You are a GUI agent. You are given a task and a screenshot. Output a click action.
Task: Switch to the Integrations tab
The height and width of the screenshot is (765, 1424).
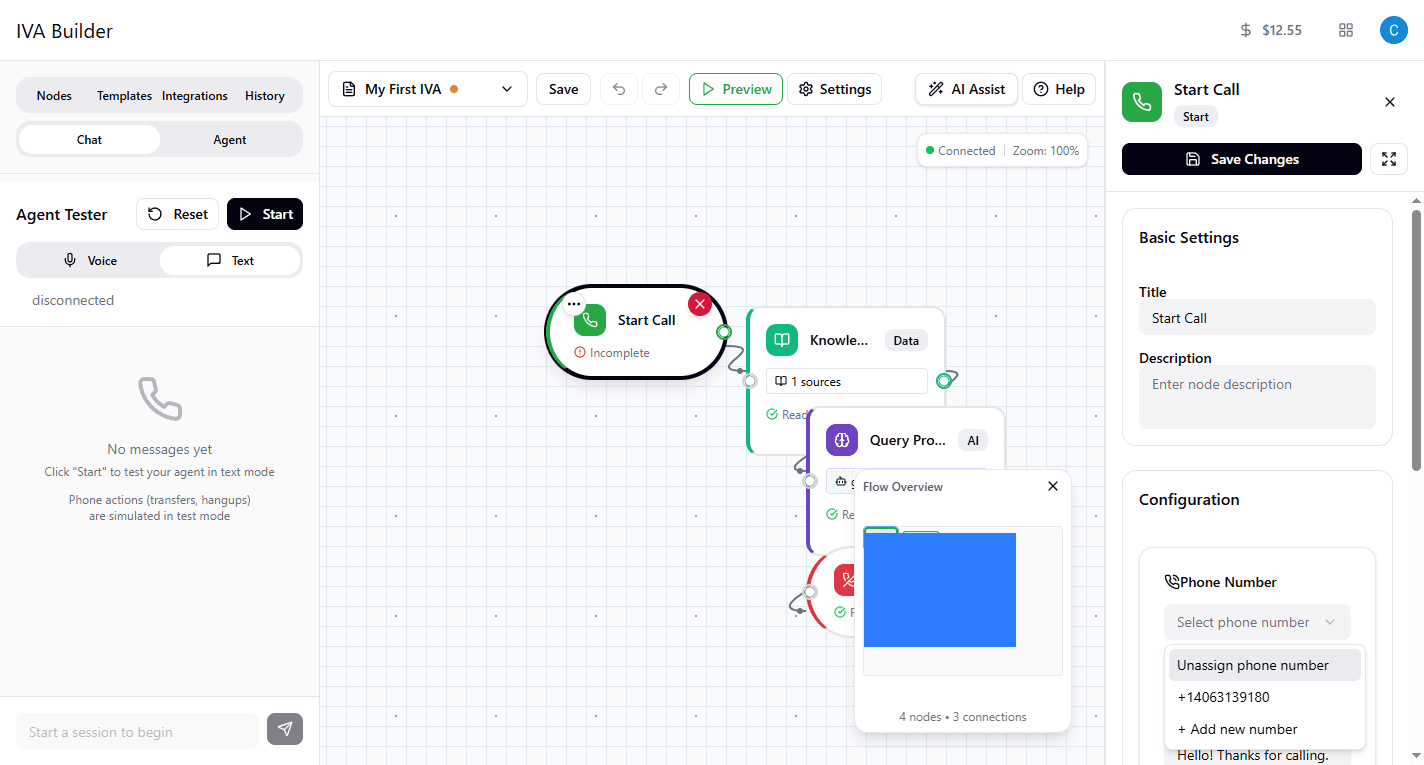click(195, 96)
